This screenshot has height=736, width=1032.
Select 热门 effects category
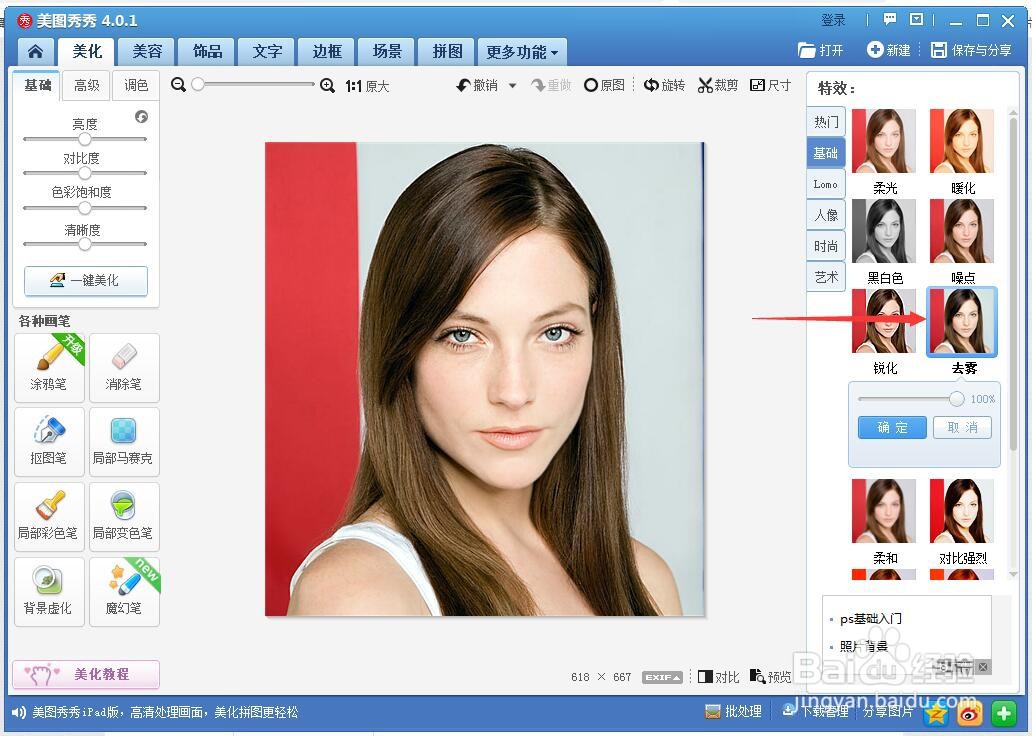826,122
